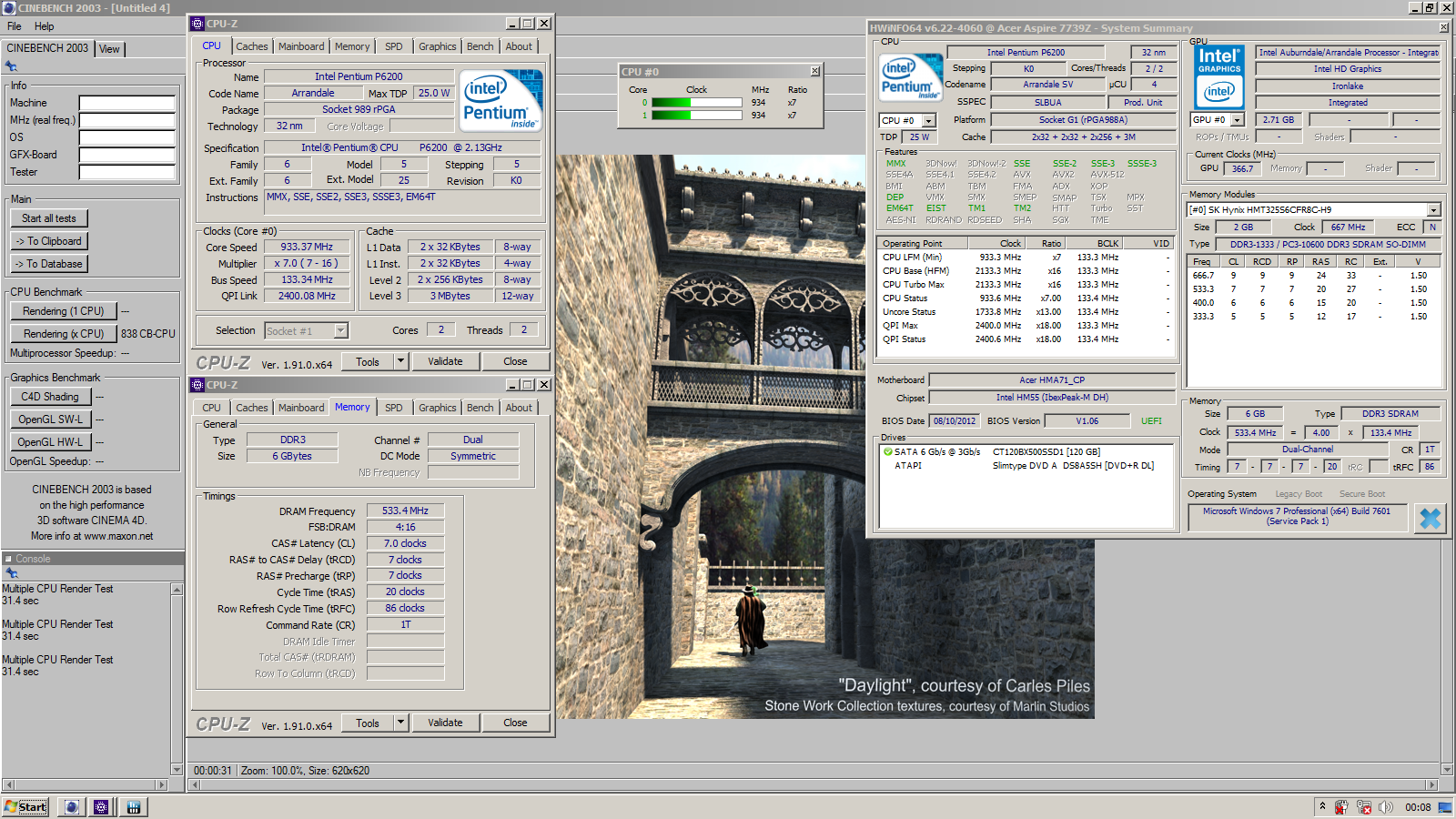1456x819 pixels.
Task: Open the GPU #0 selector in HWiNFO
Action: tap(1218, 119)
